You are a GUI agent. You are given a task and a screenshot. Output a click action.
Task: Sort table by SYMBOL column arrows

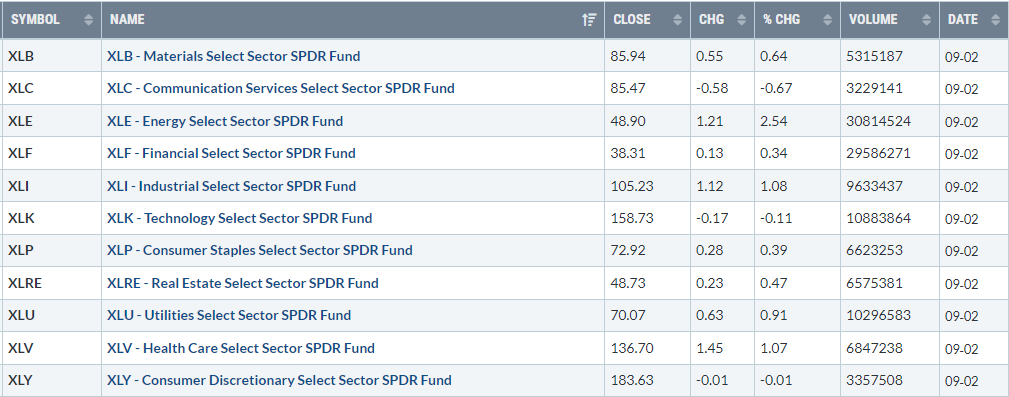click(x=89, y=20)
